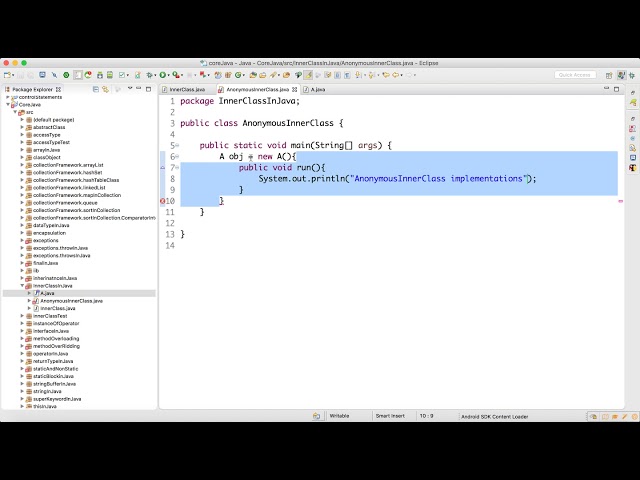Toggle Link with Editor in Package Explorer
Screen dimensions: 640x480
point(106,89)
